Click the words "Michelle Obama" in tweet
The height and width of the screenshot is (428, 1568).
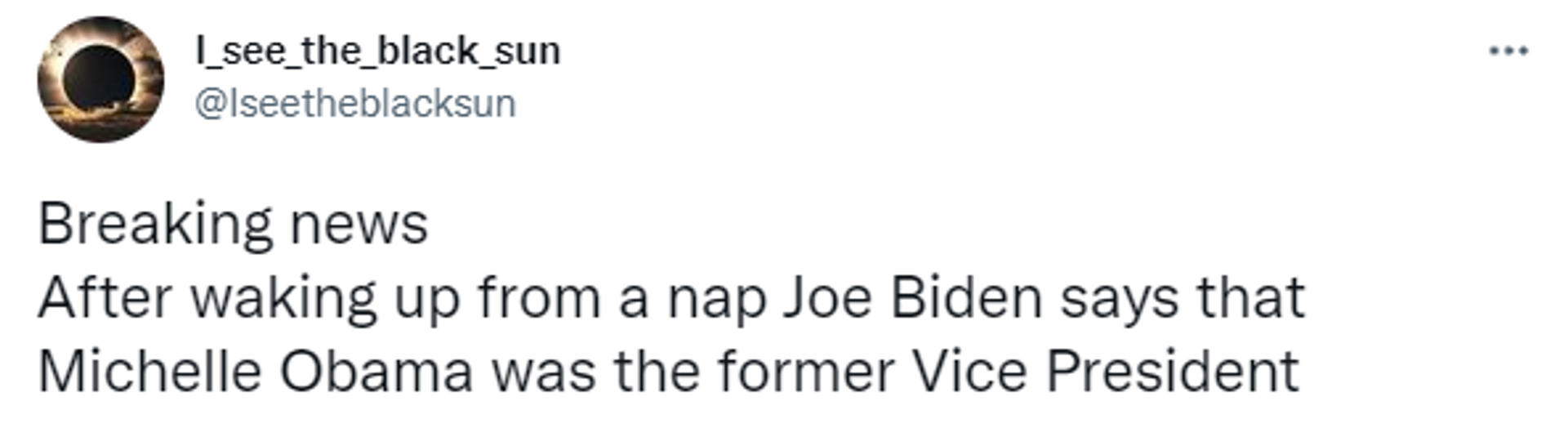[x=256, y=372]
